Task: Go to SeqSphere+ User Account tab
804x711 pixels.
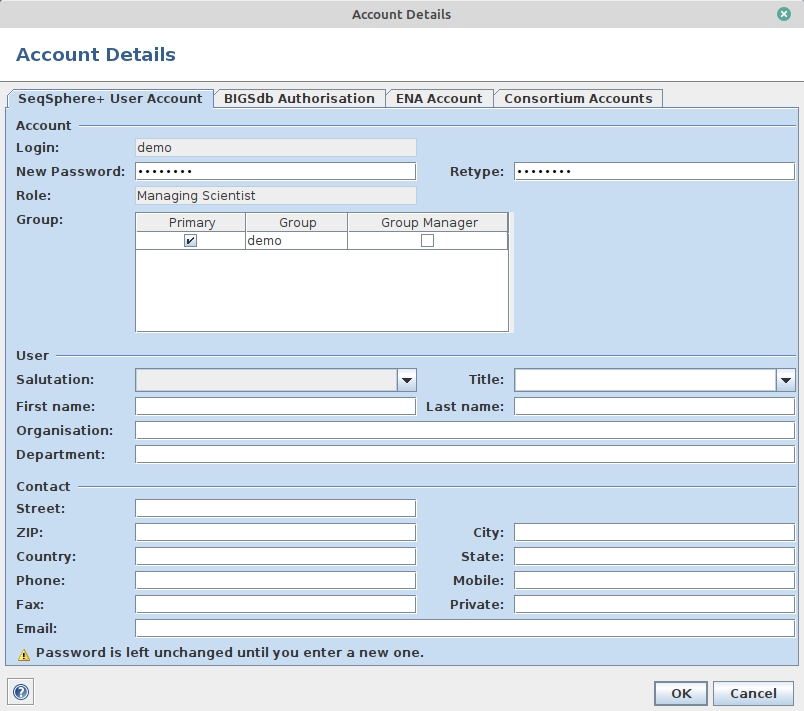Action: pos(110,98)
